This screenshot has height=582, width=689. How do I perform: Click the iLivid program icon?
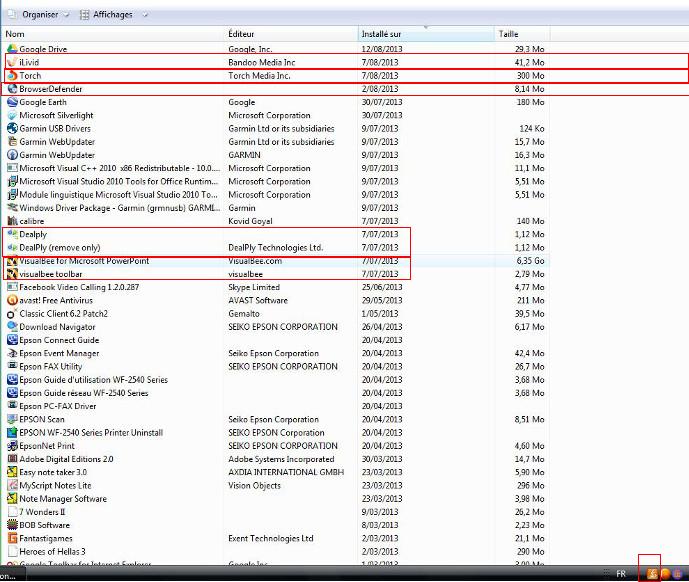(12, 62)
